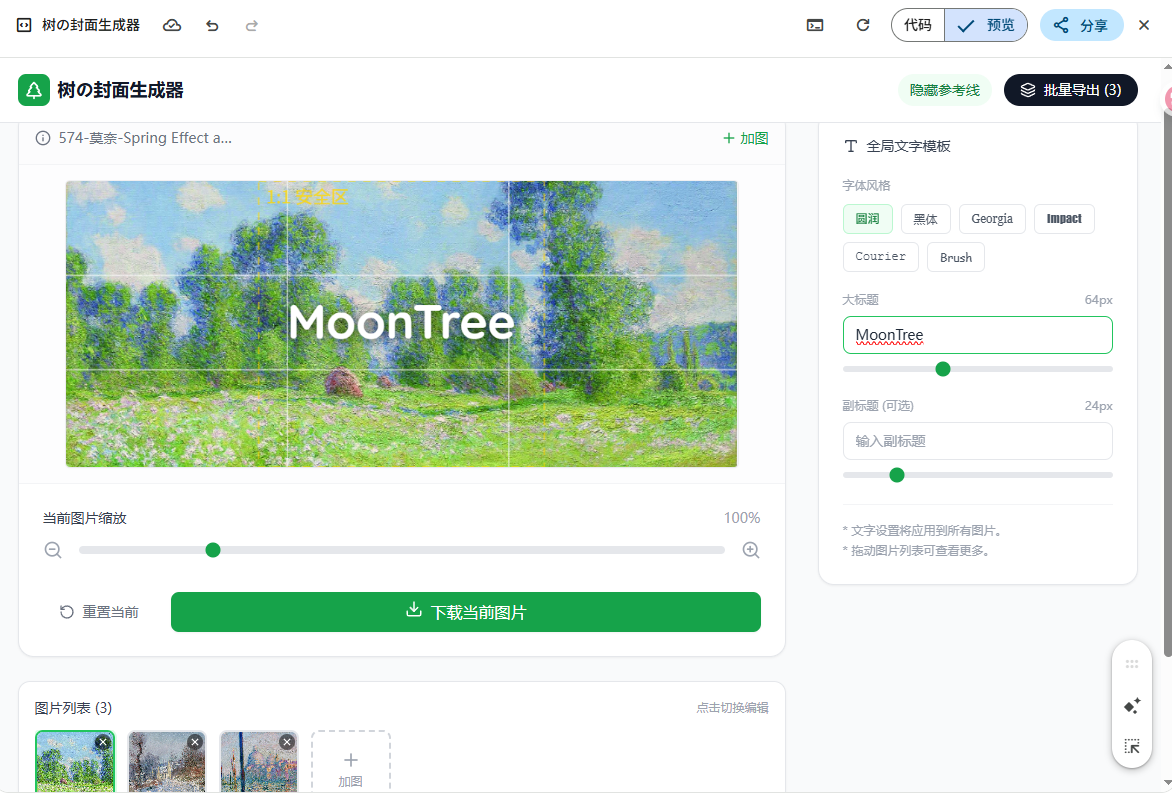Select the second image thumbnail in list

[x=166, y=766]
